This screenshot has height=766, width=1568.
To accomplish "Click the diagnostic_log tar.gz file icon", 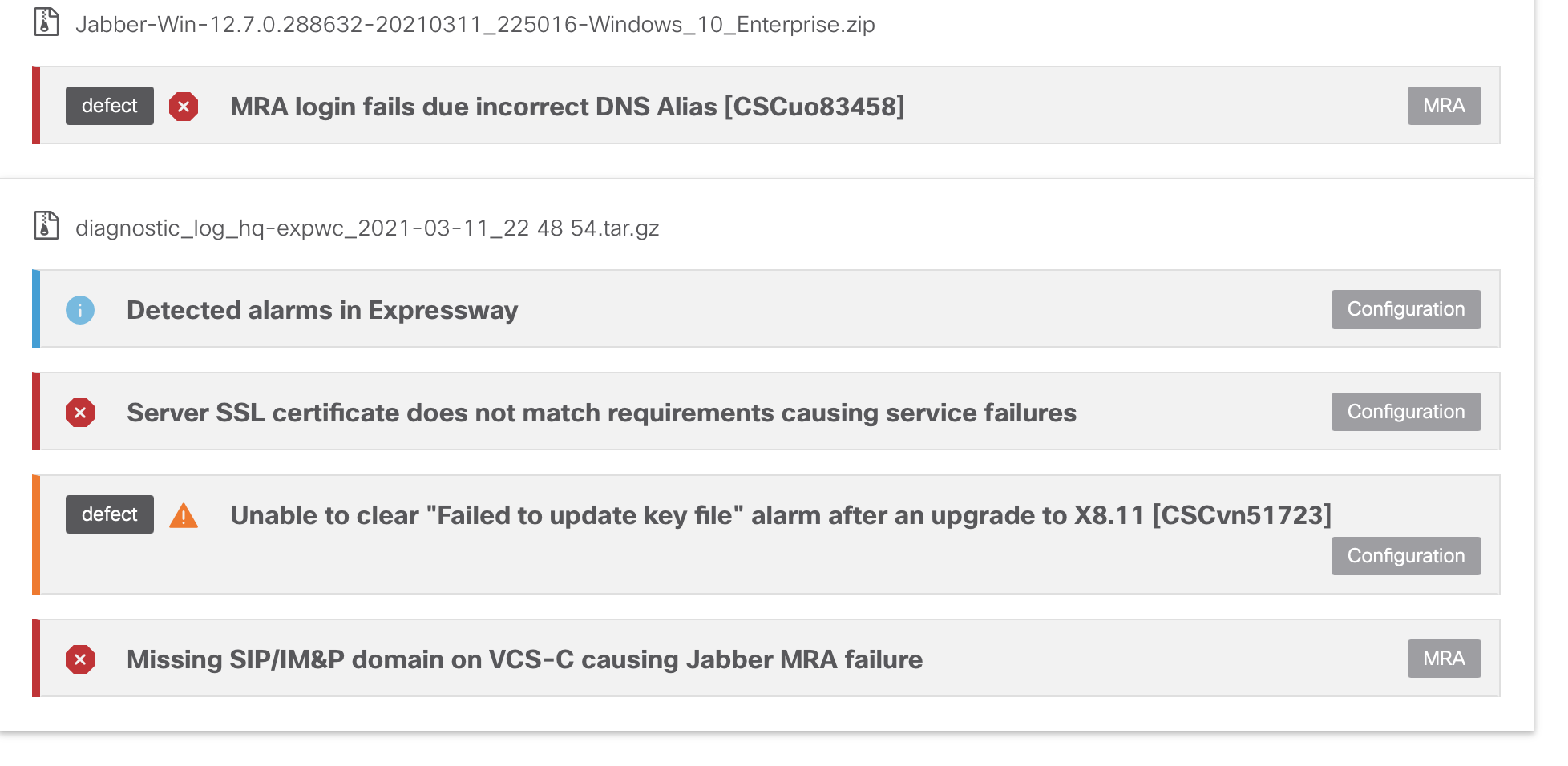I will point(46,227).
